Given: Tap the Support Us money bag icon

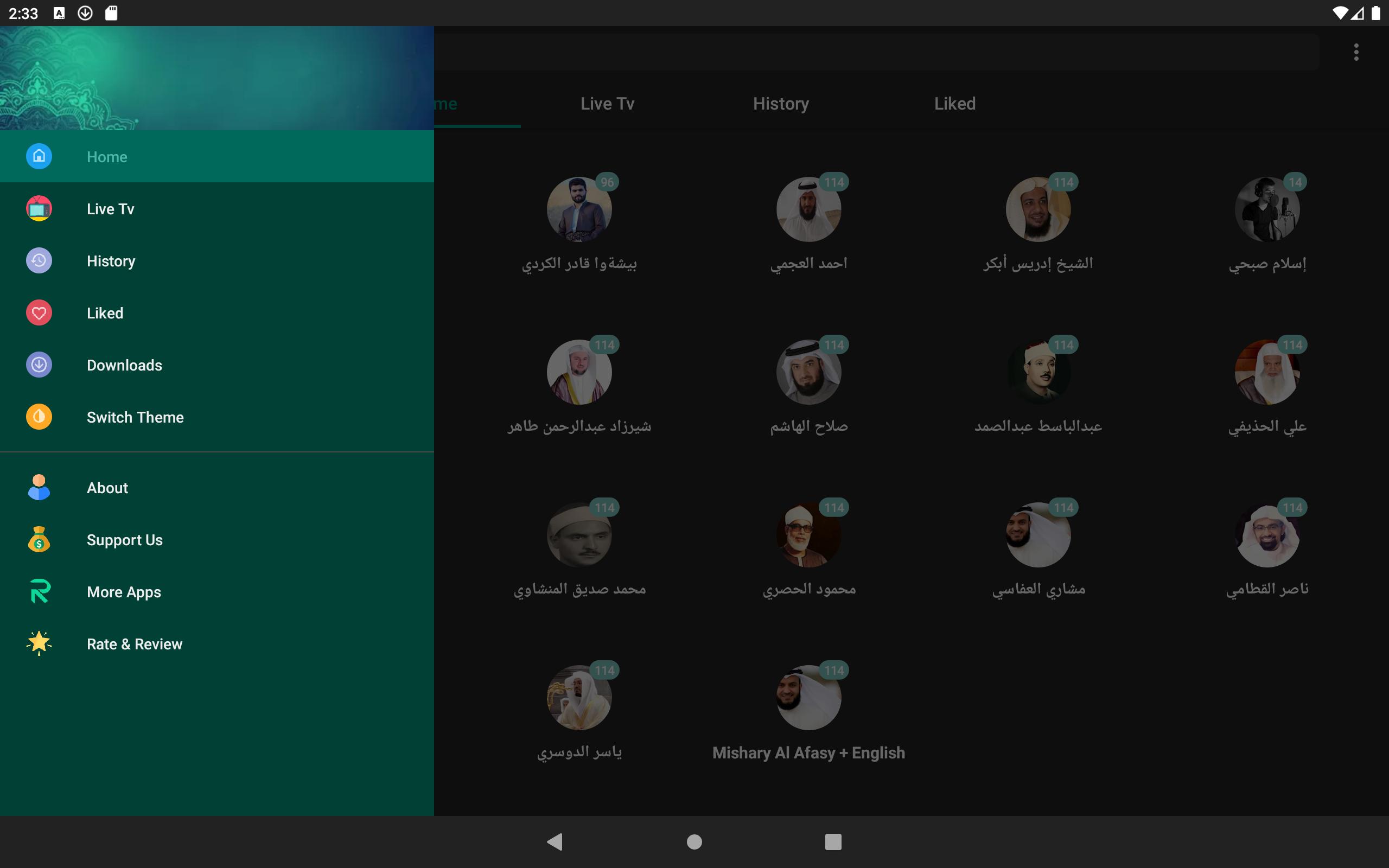Looking at the screenshot, I should click(39, 540).
